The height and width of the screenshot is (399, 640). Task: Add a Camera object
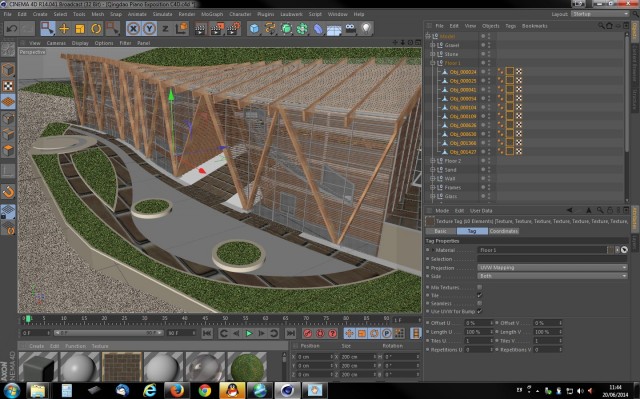[x=350, y=29]
